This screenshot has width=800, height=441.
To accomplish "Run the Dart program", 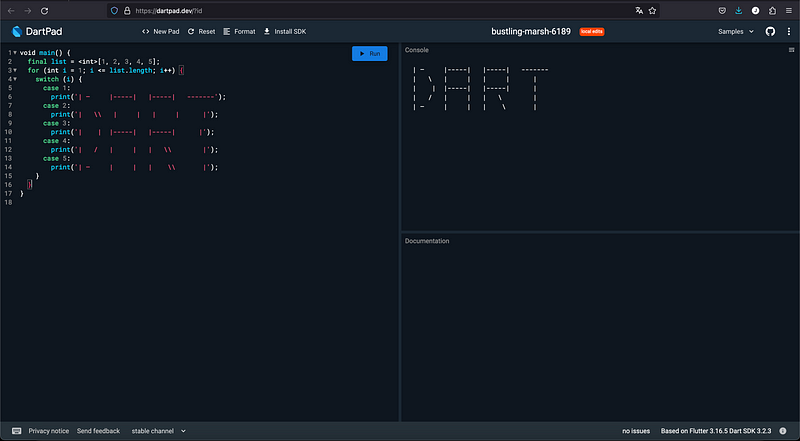I will coord(369,54).
